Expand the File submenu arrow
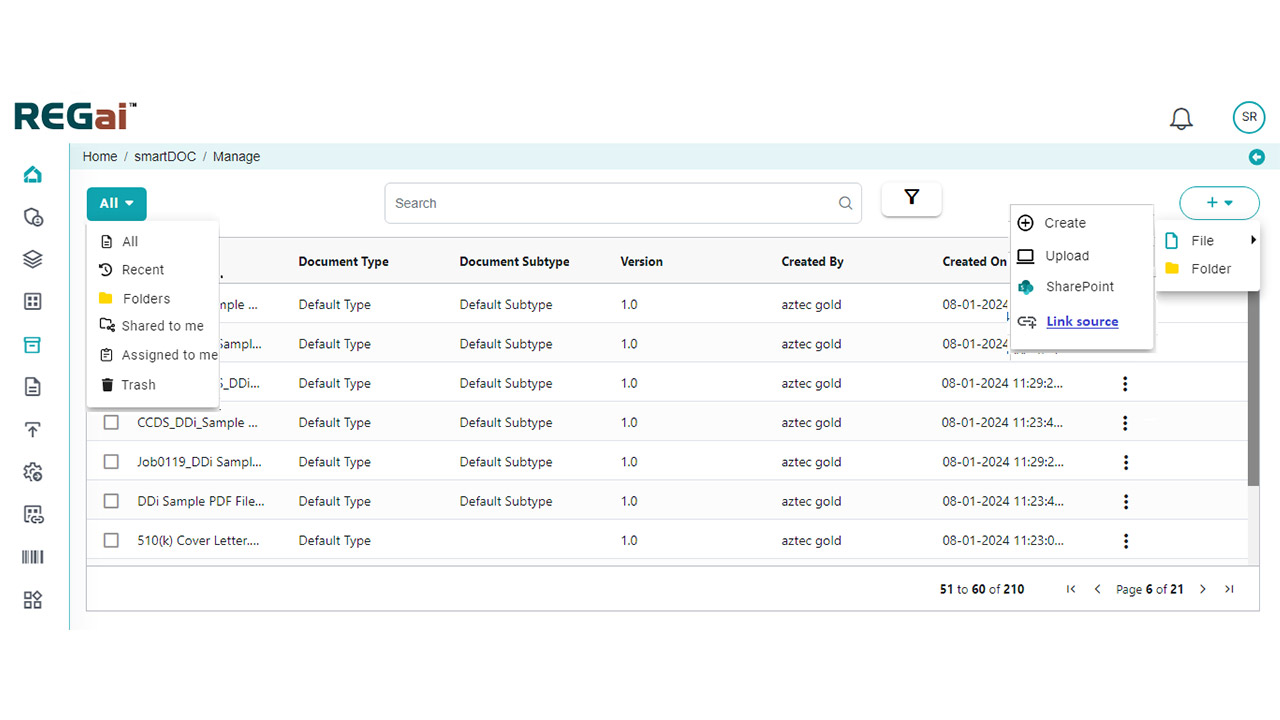Viewport: 1280px width, 720px height. (1252, 240)
